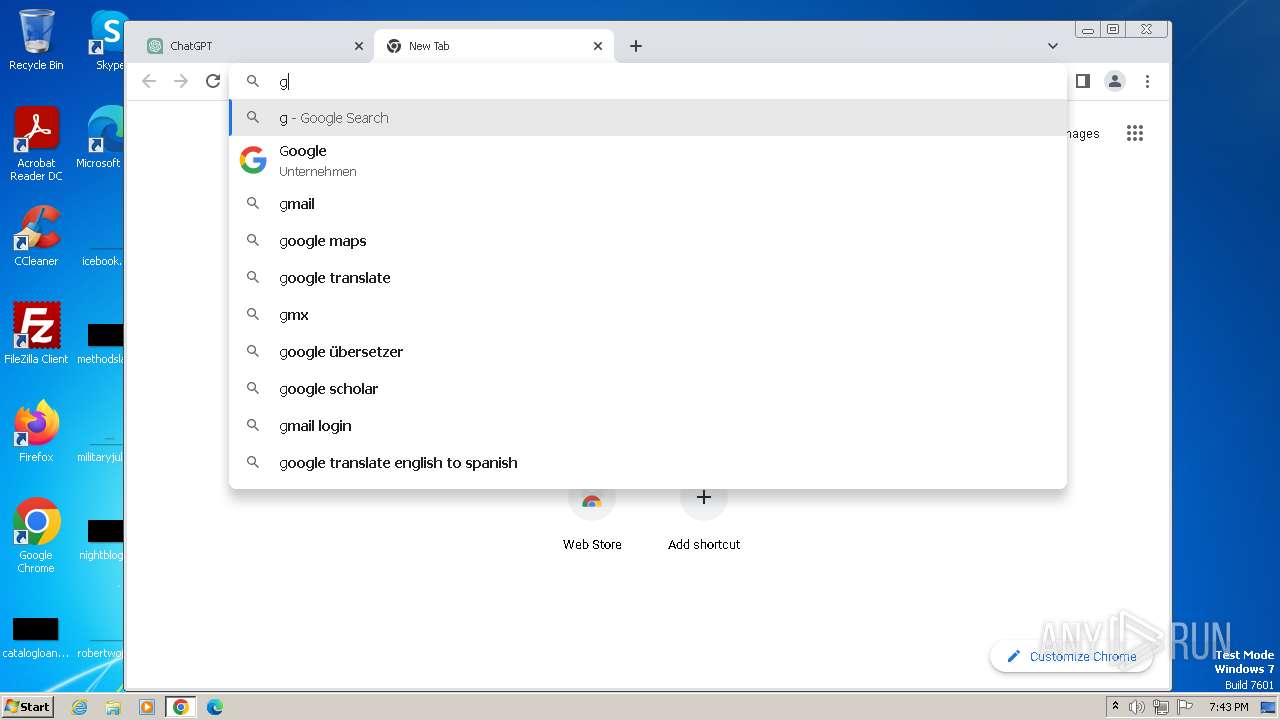The width and height of the screenshot is (1280, 720).
Task: Open FileZilla Client desktop icon
Action: click(x=36, y=334)
